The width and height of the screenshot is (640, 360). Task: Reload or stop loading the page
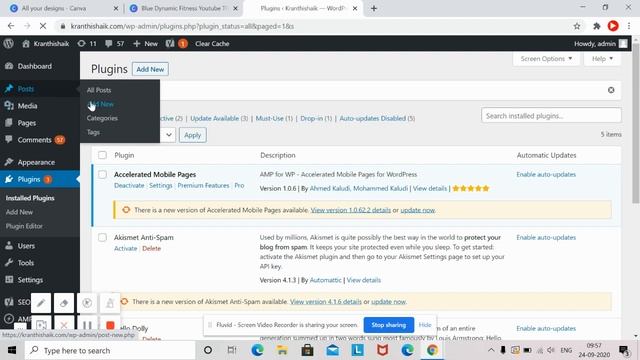click(x=43, y=26)
